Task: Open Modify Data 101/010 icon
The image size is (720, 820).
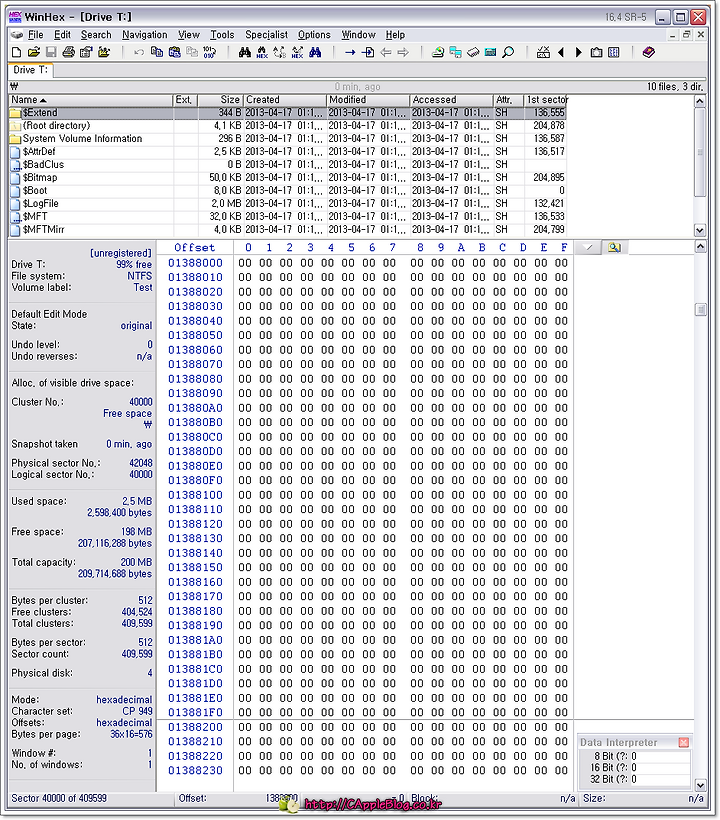Action: [x=209, y=52]
